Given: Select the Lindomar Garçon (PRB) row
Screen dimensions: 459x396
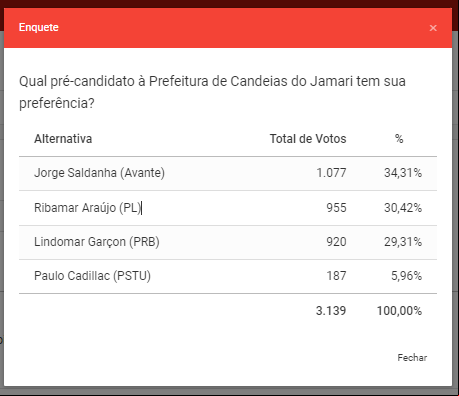Looking at the screenshot, I should (228, 242).
